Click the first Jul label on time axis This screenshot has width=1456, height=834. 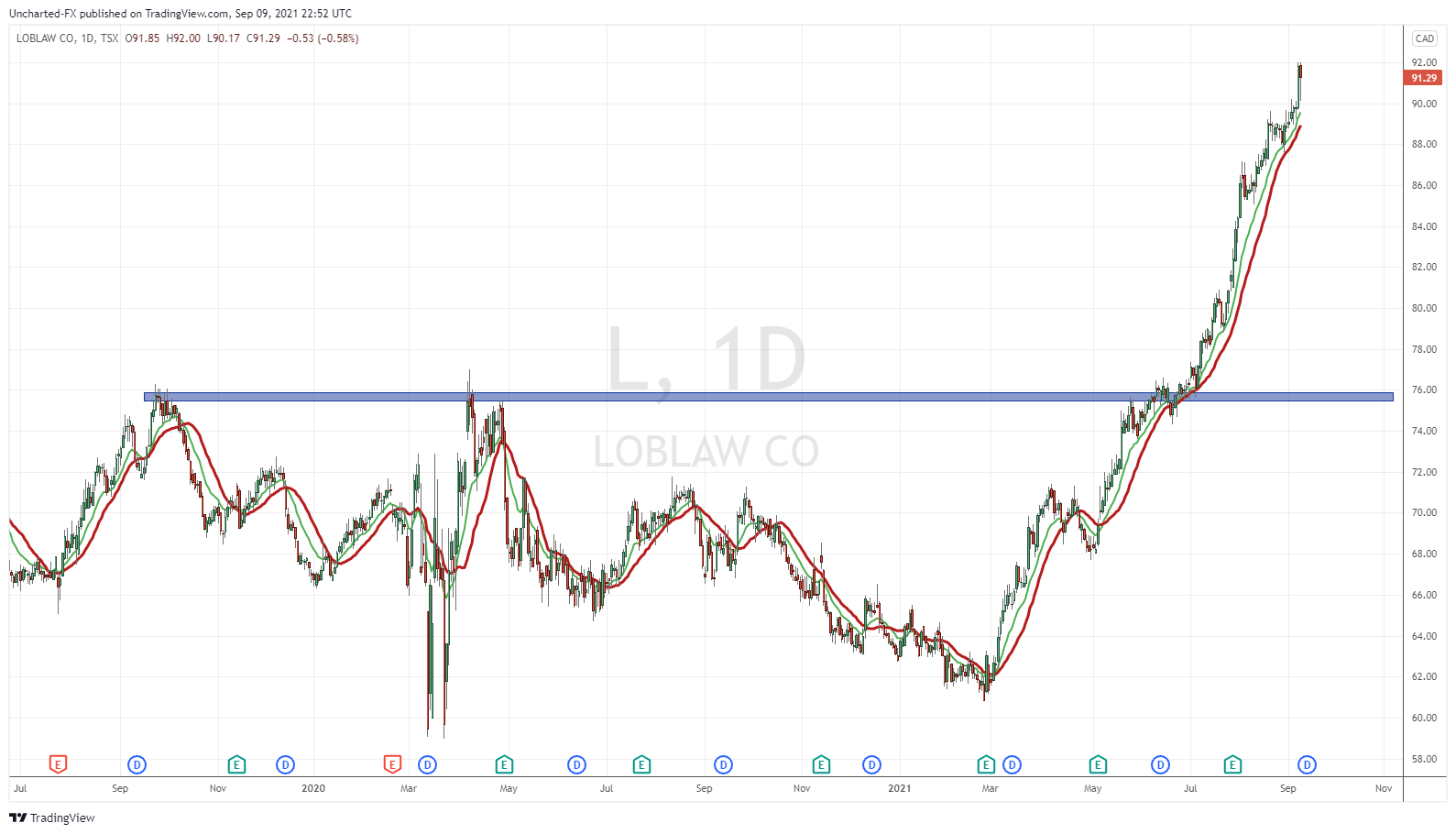click(20, 788)
